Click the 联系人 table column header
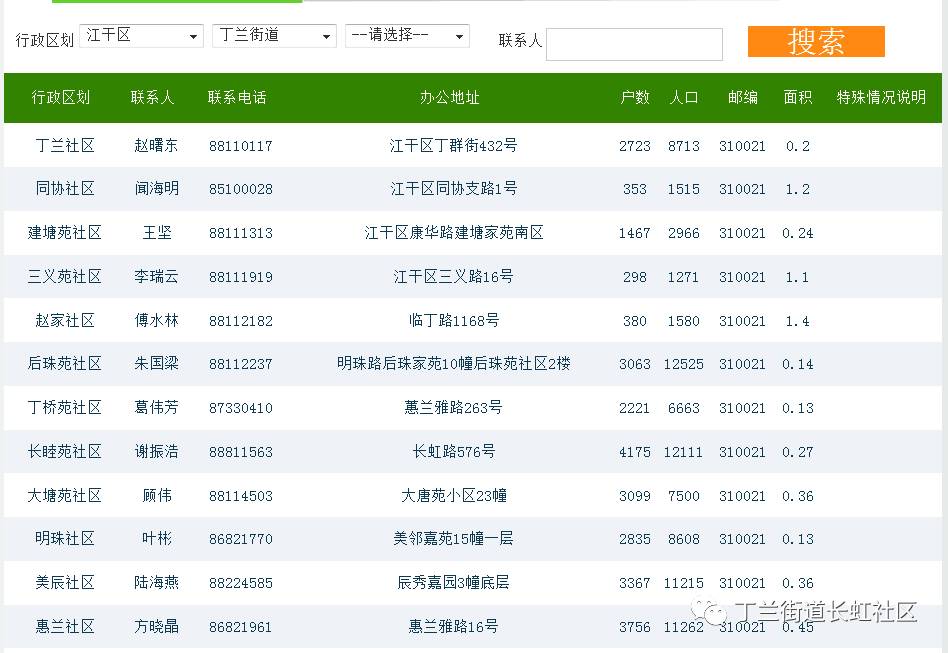This screenshot has height=653, width=948. (x=152, y=97)
